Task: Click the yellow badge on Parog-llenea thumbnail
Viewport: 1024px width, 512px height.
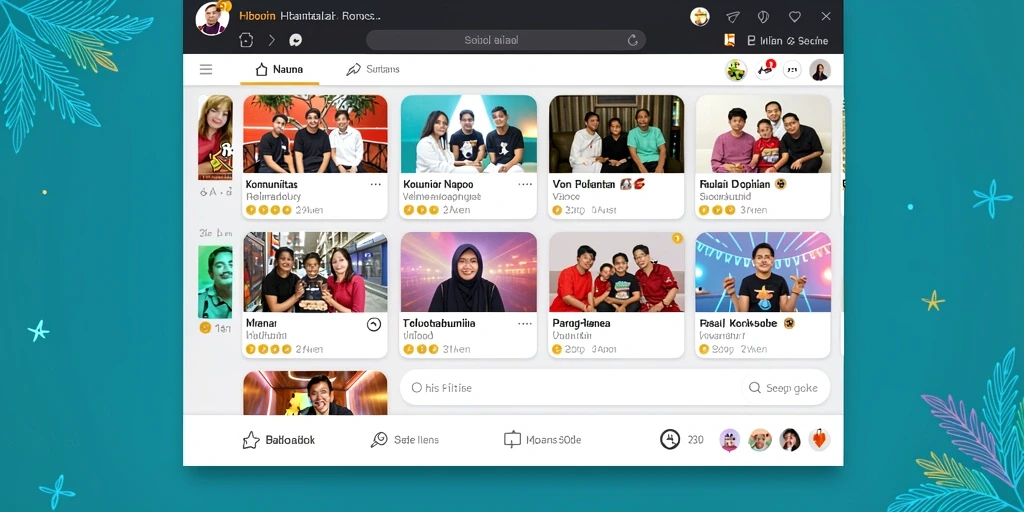Action: click(677, 238)
